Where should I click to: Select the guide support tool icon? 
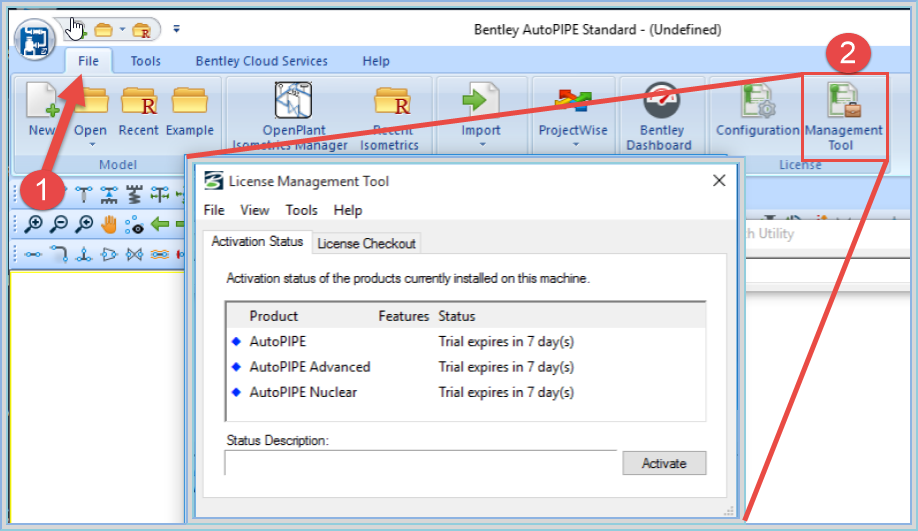[109, 194]
